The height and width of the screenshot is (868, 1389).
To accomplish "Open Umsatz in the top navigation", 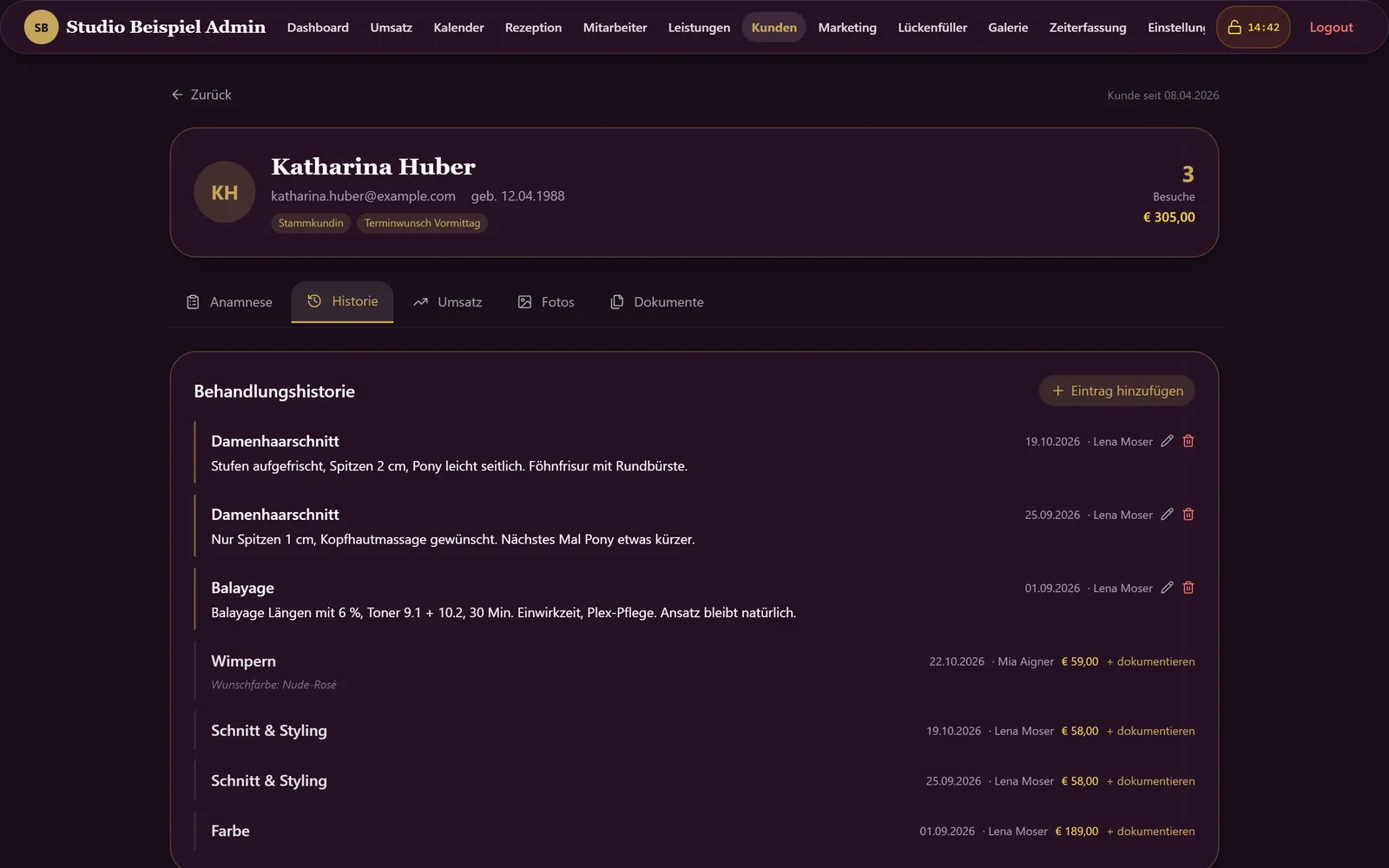I will pyautogui.click(x=392, y=27).
